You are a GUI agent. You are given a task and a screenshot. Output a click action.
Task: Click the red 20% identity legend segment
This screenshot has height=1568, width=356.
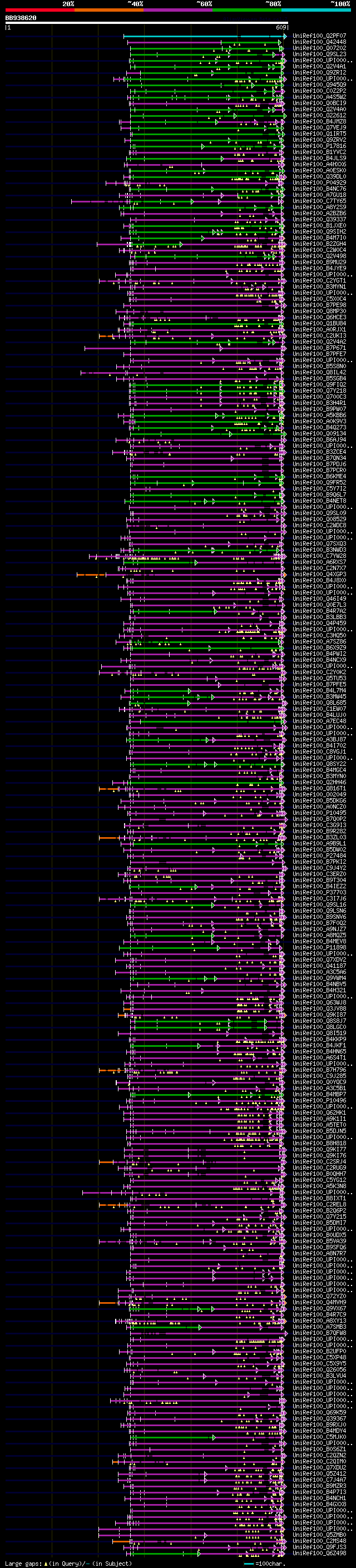pyautogui.click(x=40, y=10)
